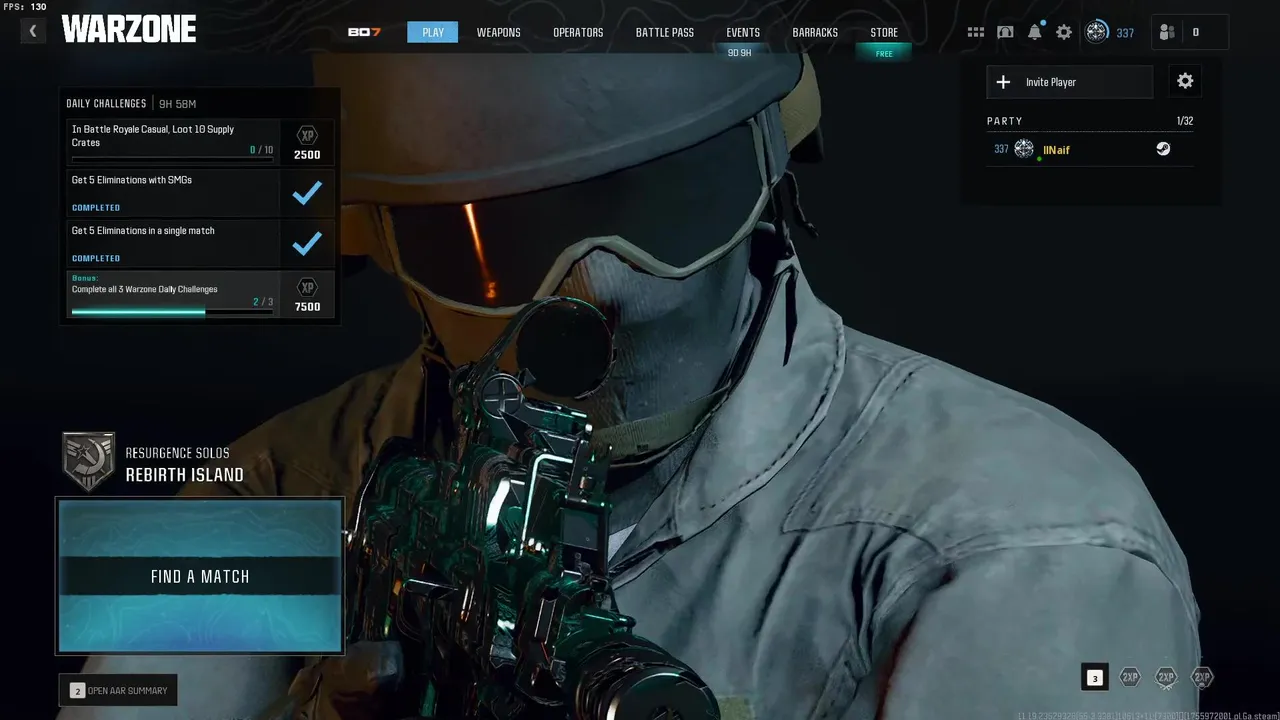
Task: Click the friends online count 0
Action: pyautogui.click(x=1195, y=32)
